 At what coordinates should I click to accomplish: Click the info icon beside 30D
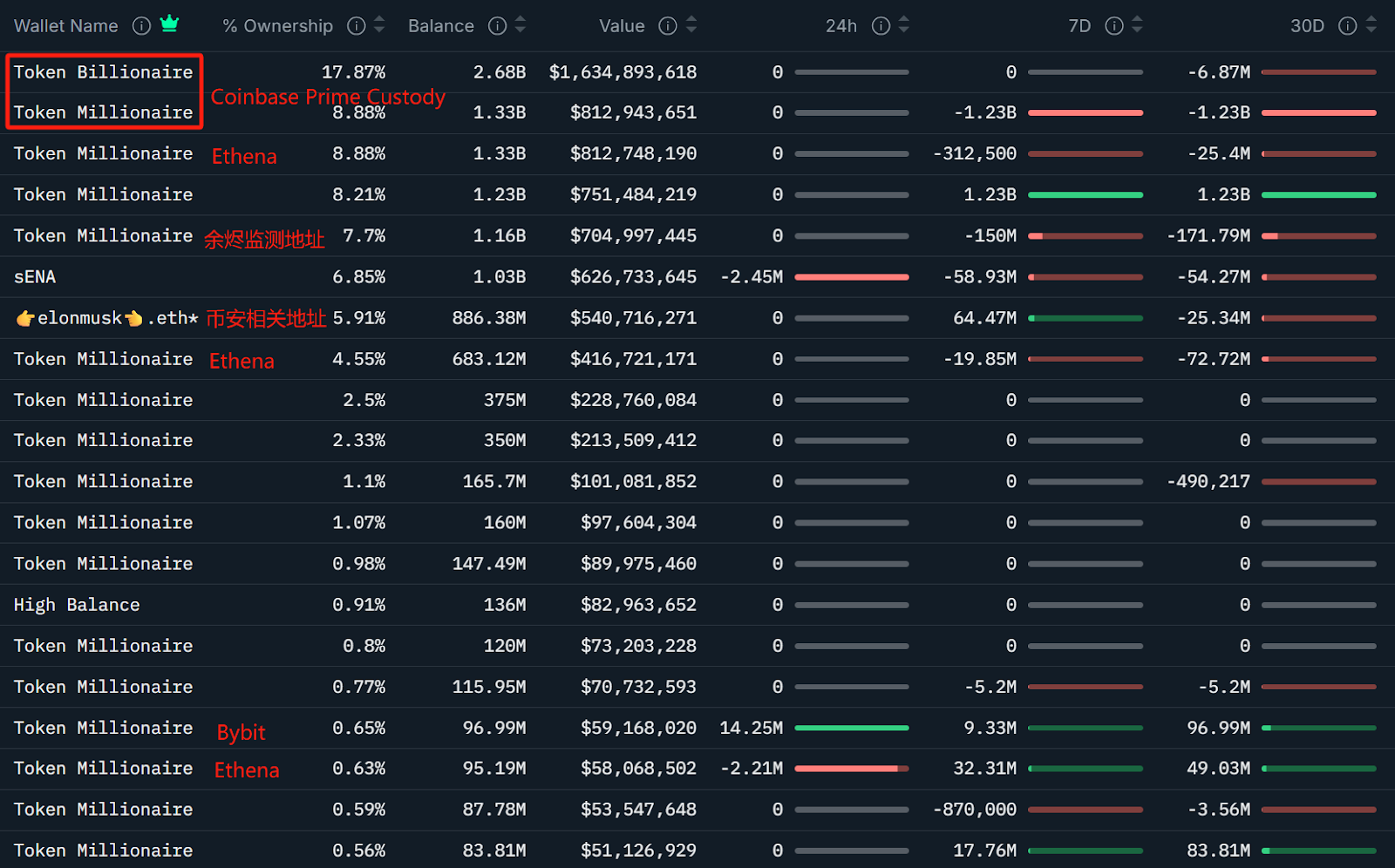click(x=1347, y=26)
